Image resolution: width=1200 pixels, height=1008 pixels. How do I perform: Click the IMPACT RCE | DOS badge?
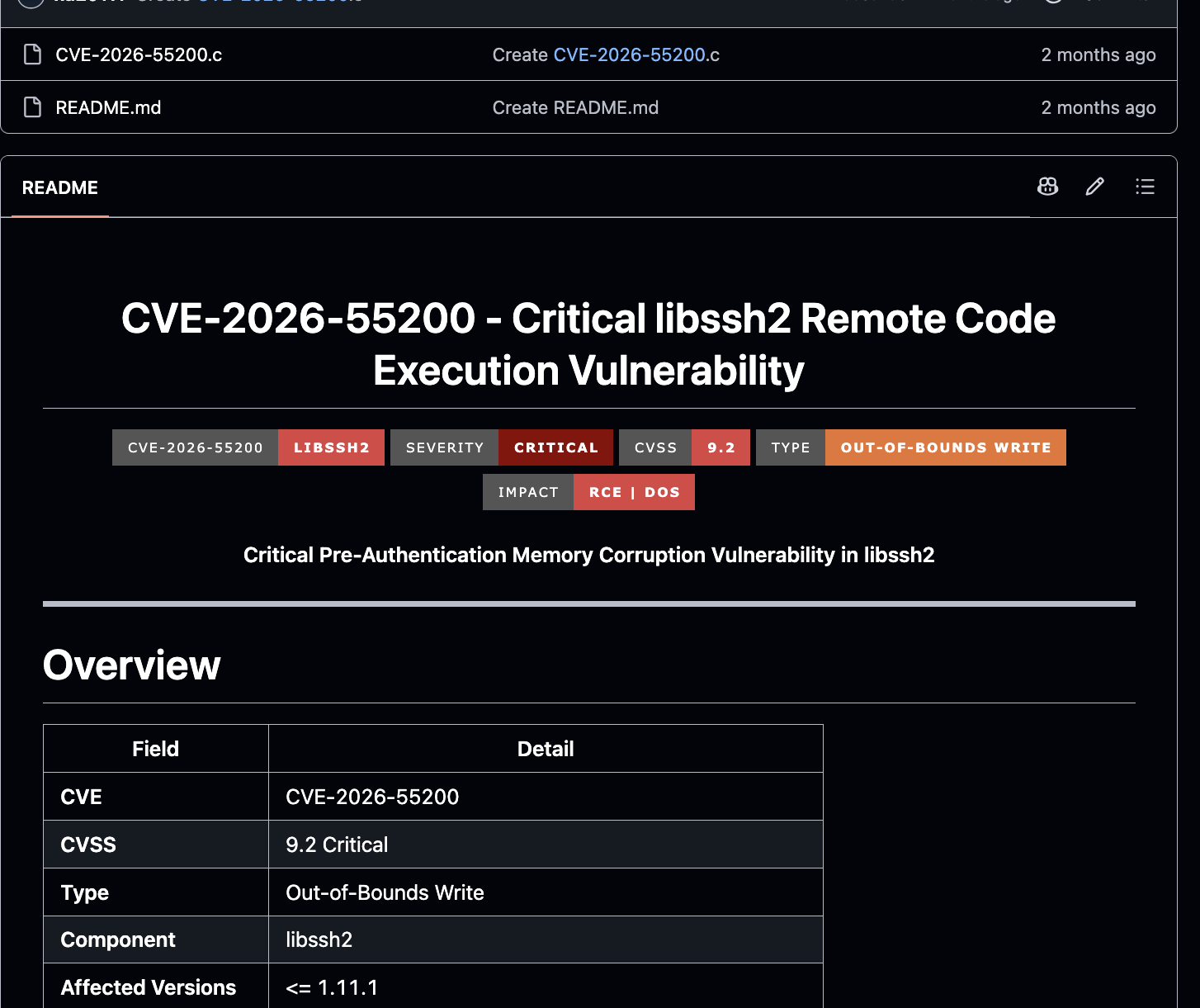[x=588, y=492]
